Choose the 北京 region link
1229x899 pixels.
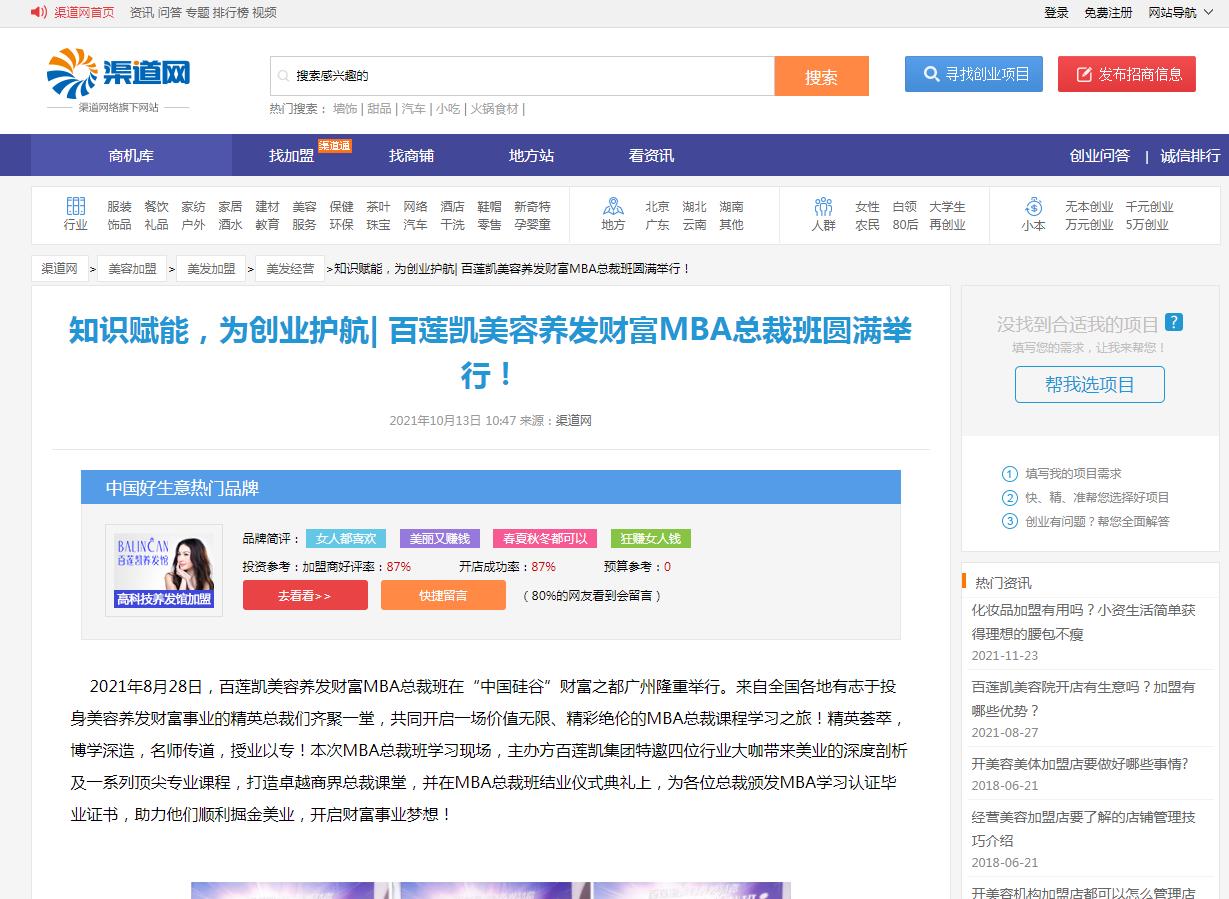point(657,207)
